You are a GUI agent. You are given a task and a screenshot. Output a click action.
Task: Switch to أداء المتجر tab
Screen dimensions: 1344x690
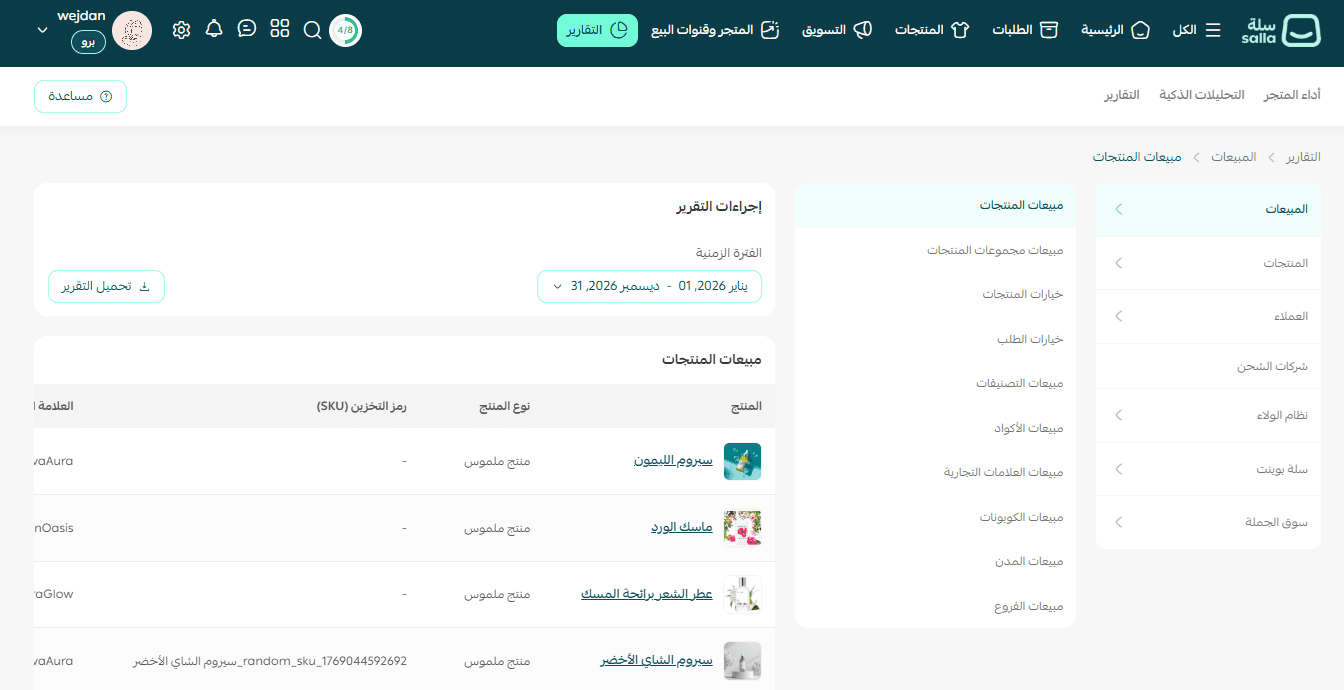point(1292,95)
